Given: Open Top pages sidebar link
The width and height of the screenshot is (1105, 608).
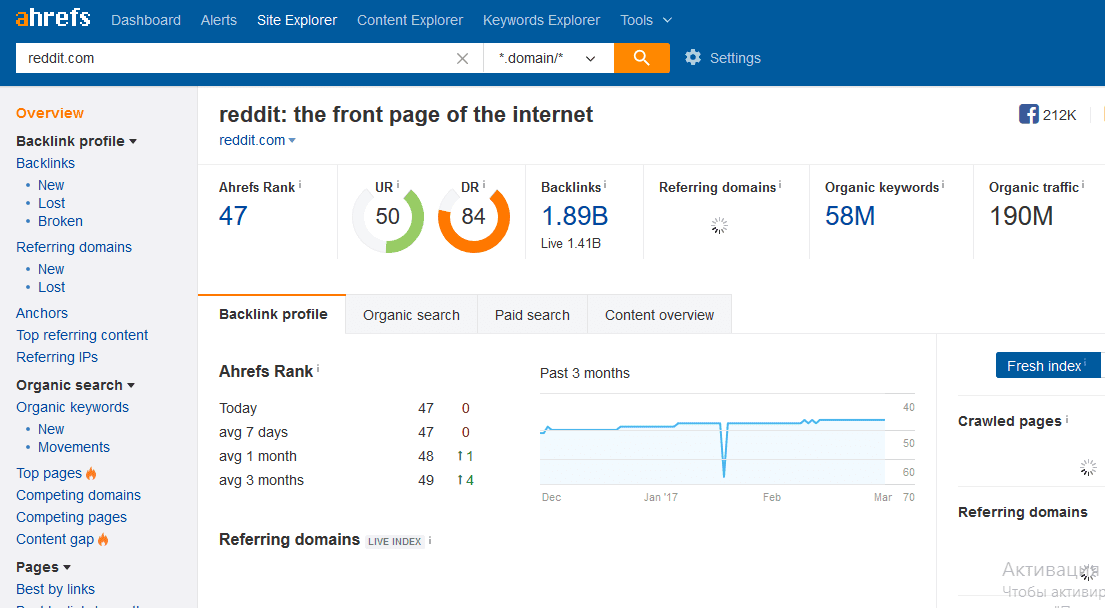Looking at the screenshot, I should 49,473.
